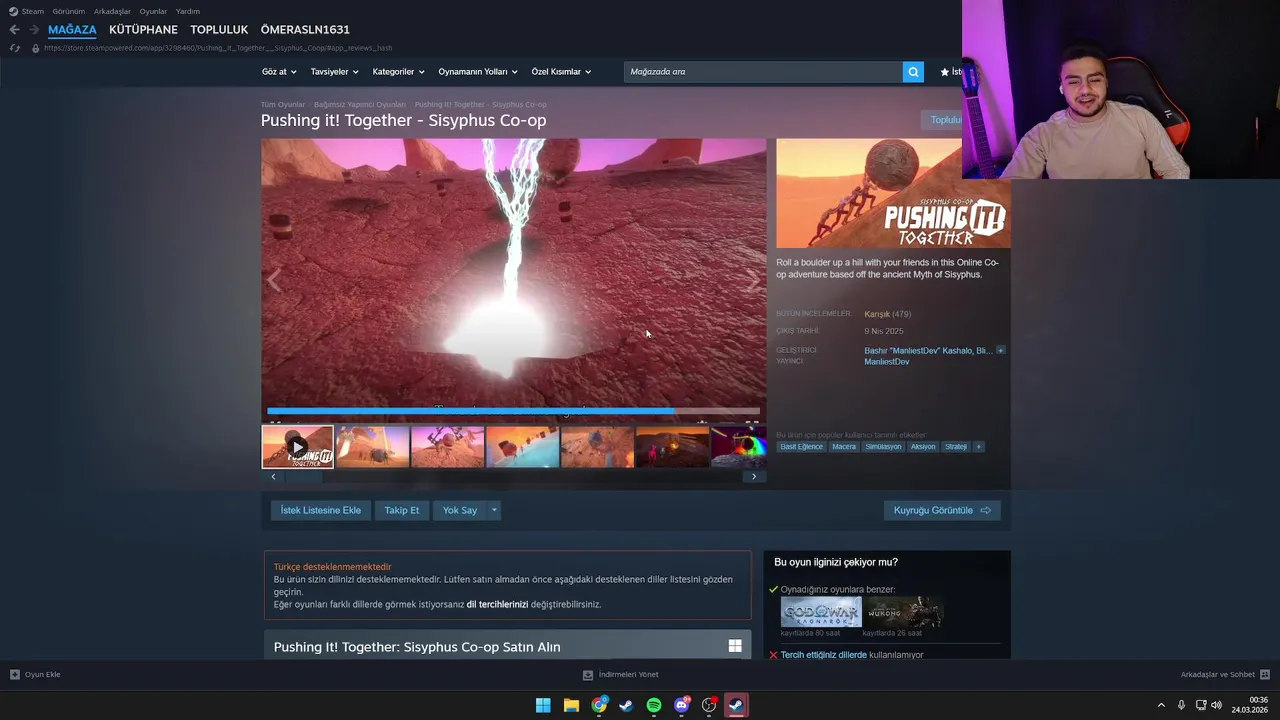This screenshot has width=1280, height=720.
Task: Switch to the KÜTÜPHANE tab
Action: click(x=143, y=30)
